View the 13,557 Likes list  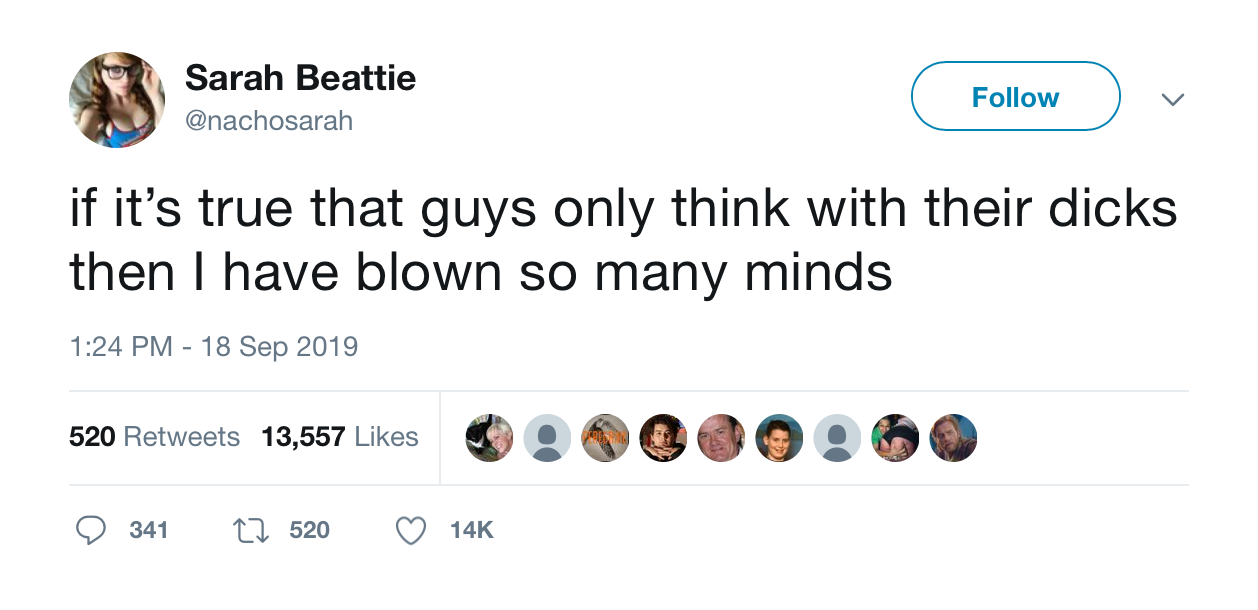click(340, 437)
